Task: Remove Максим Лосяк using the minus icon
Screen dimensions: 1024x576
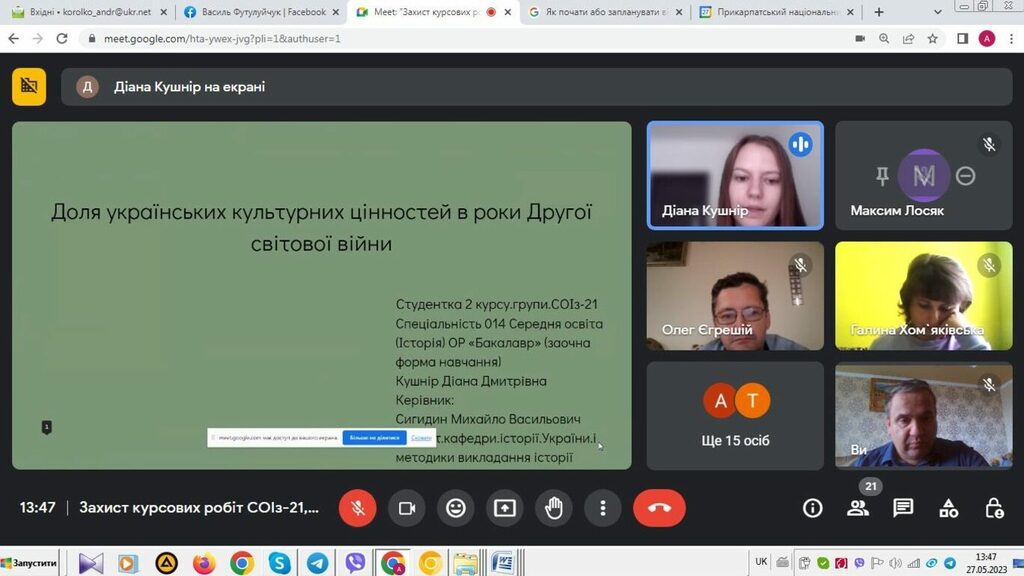Action: point(965,176)
